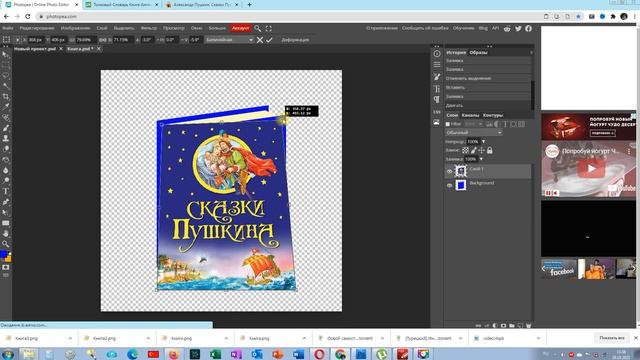Switch to the Paths tab
The width and height of the screenshot is (640, 360).
coord(493,116)
